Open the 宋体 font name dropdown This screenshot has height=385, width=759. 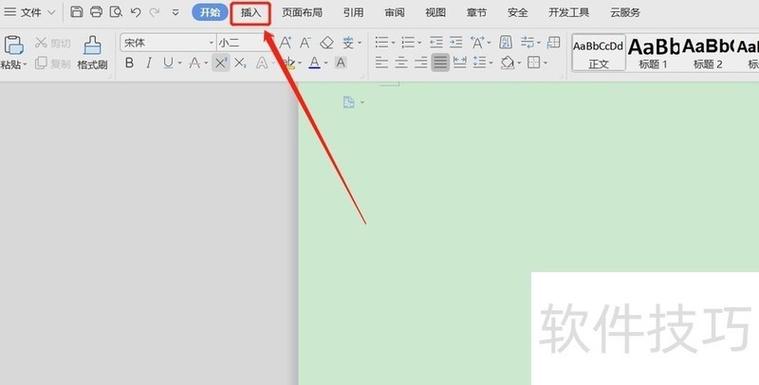pos(212,43)
